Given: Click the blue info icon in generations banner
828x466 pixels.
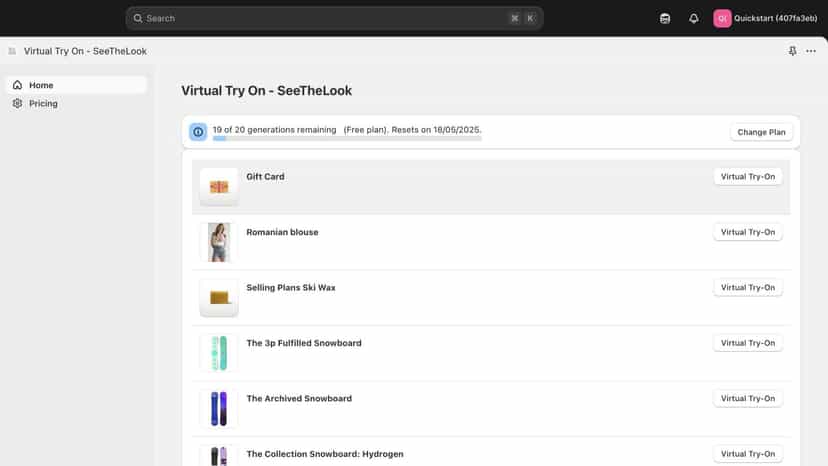Looking at the screenshot, I should 198,132.
